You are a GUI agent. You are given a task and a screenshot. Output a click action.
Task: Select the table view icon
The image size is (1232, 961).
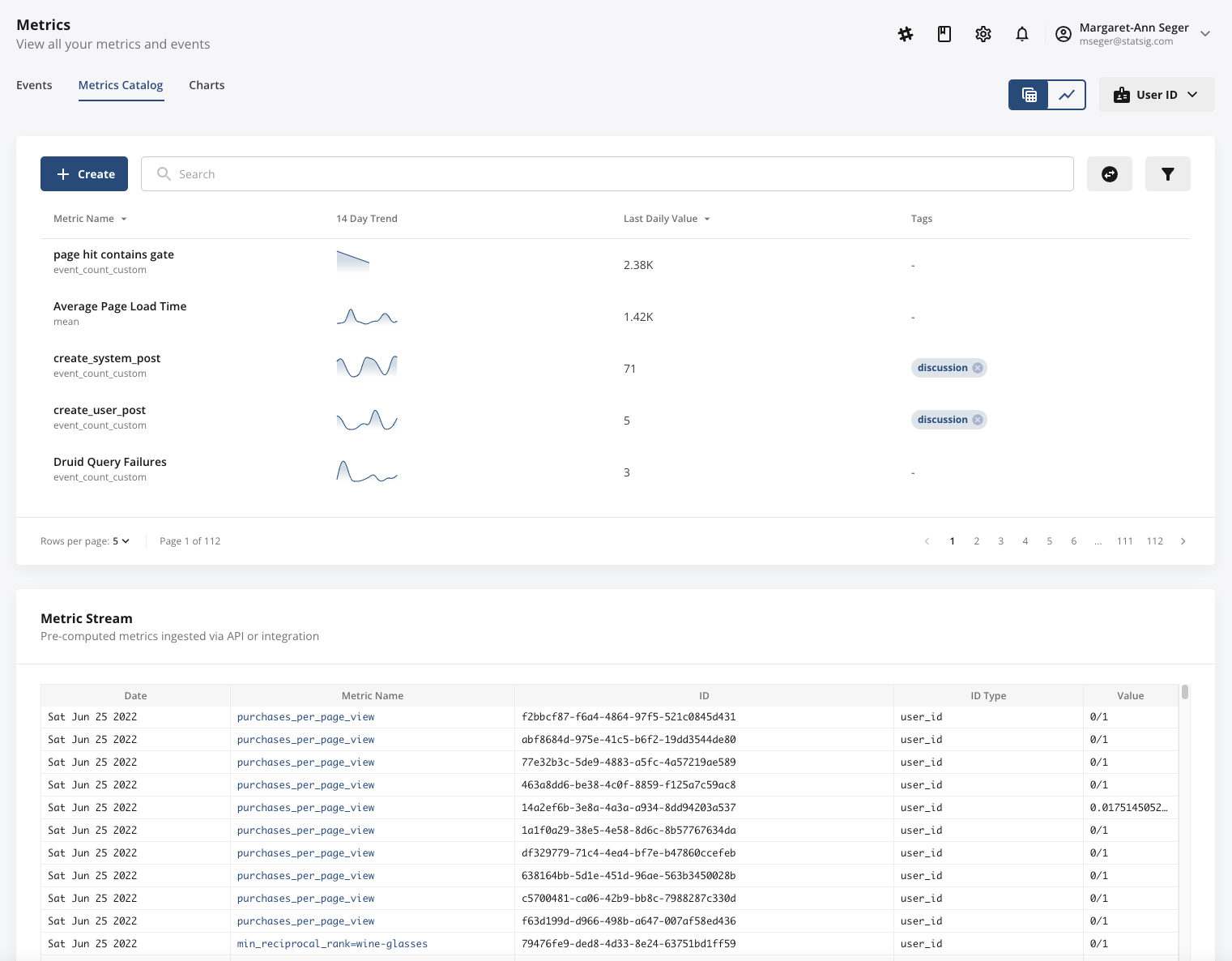pos(1028,95)
